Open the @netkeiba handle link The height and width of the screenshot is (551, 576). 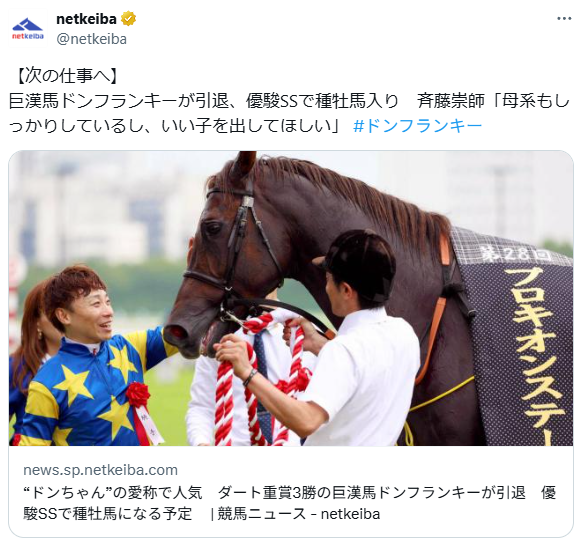[91, 39]
